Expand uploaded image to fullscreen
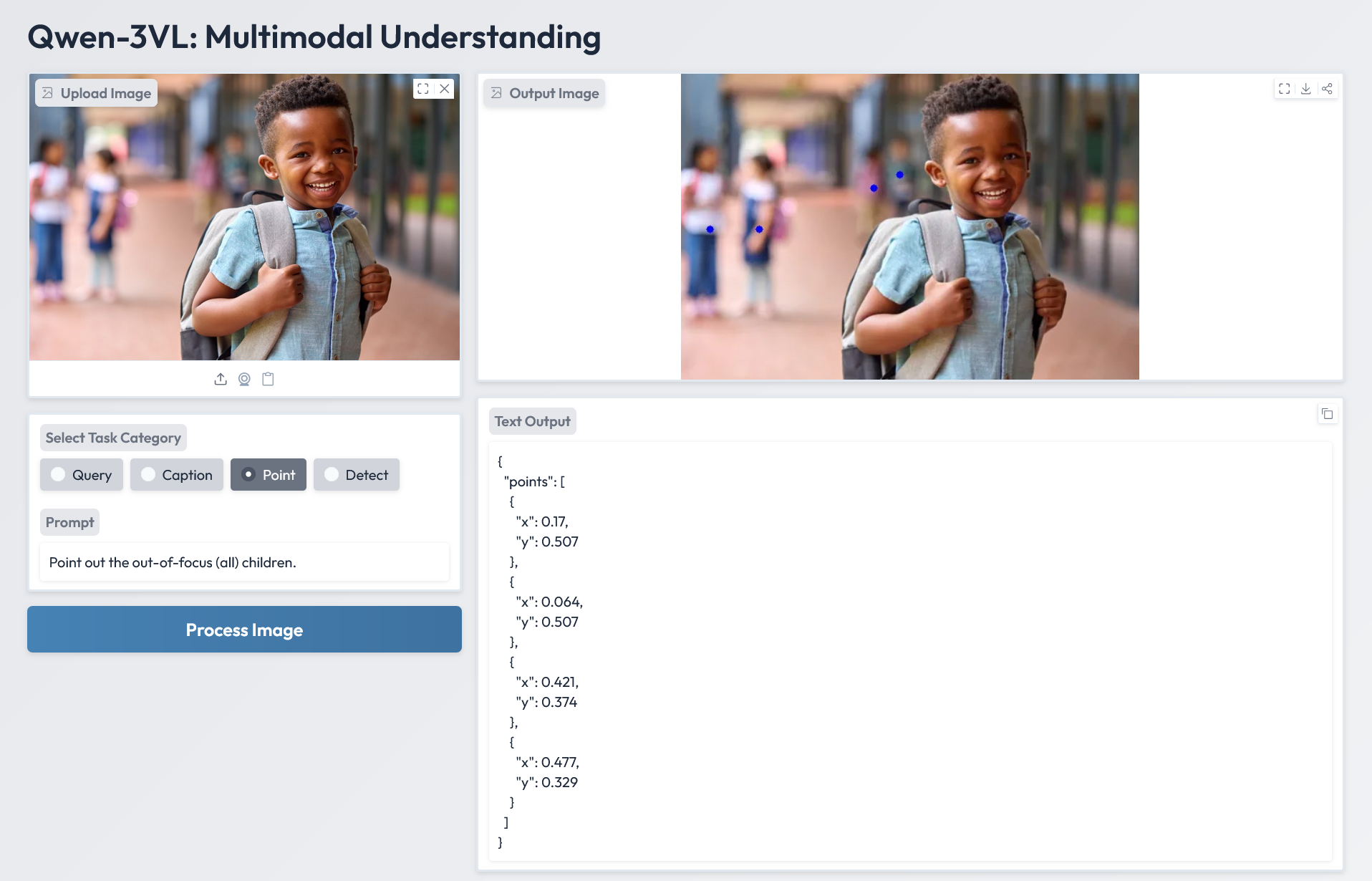 [423, 89]
